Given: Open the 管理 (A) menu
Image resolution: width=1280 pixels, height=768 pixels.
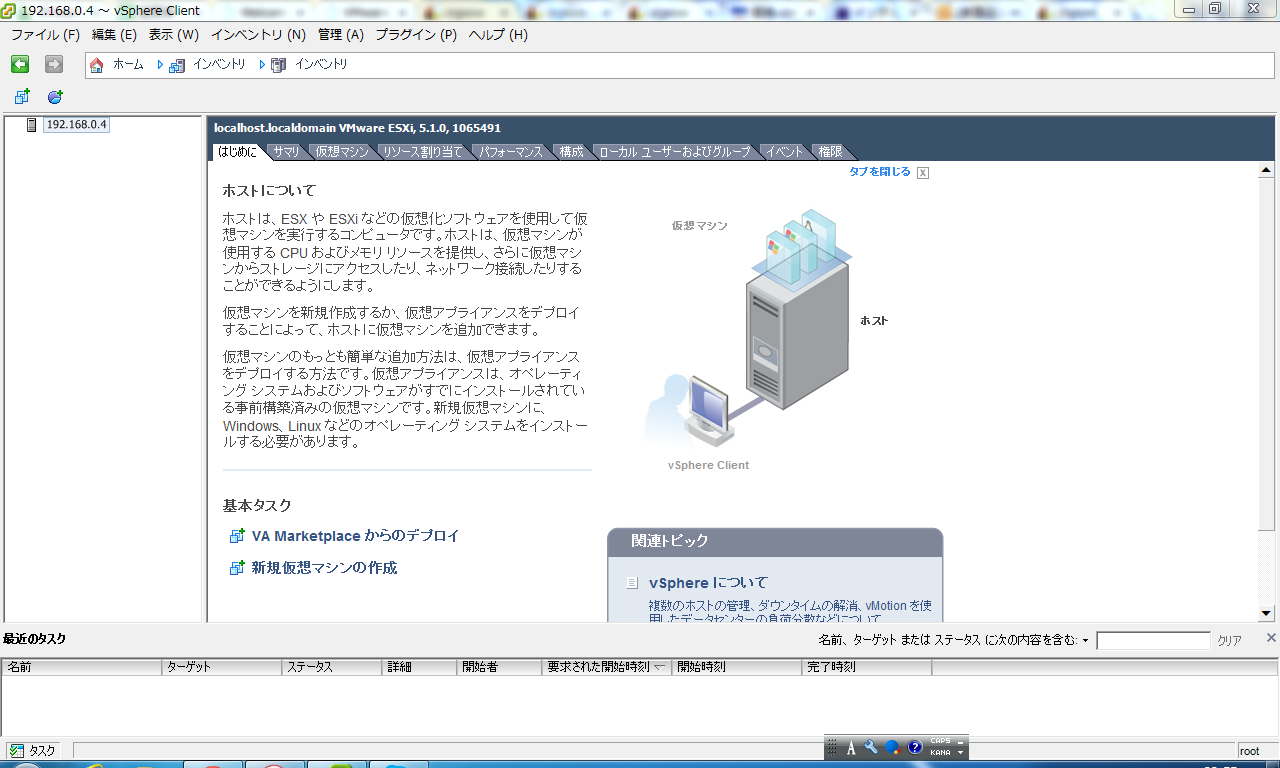Looking at the screenshot, I should click(x=341, y=35).
